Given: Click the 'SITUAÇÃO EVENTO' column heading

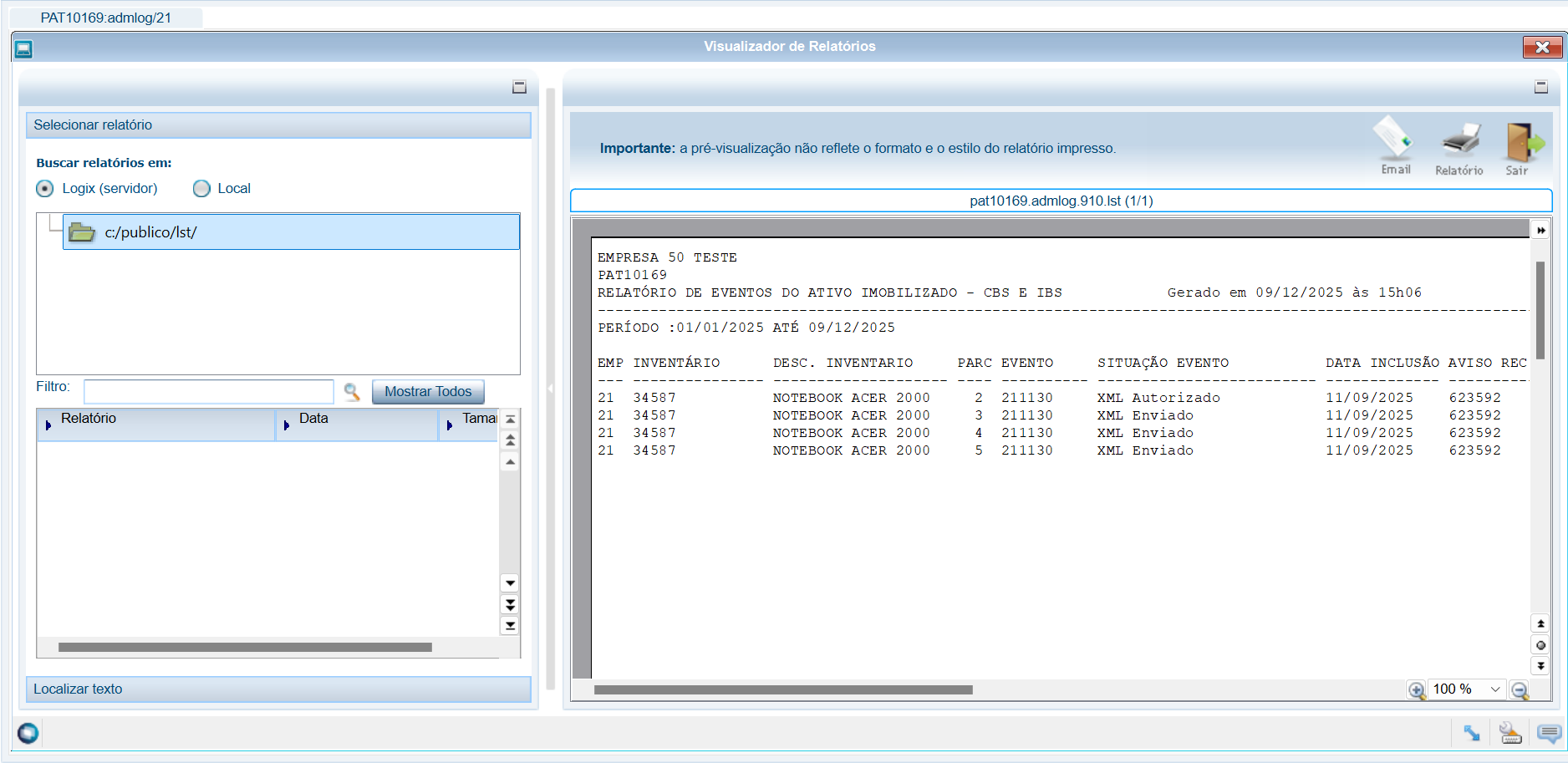Looking at the screenshot, I should tap(1163, 363).
